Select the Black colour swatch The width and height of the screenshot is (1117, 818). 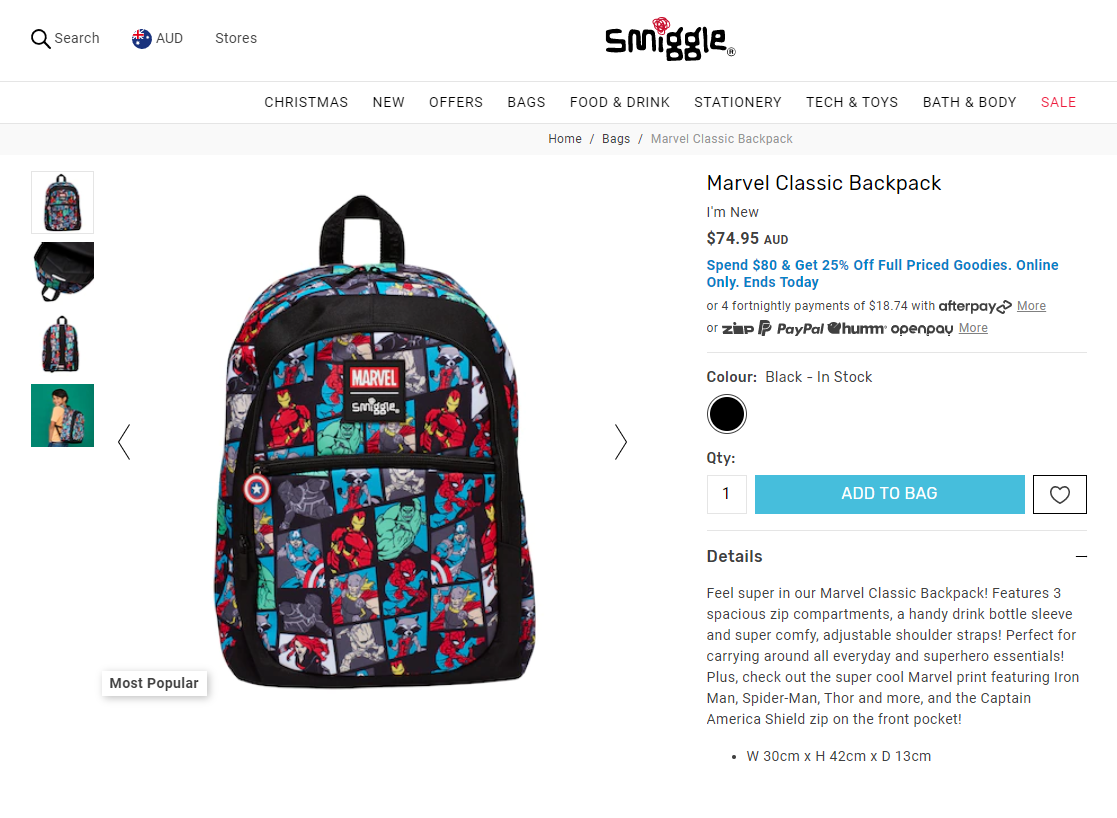coord(727,414)
